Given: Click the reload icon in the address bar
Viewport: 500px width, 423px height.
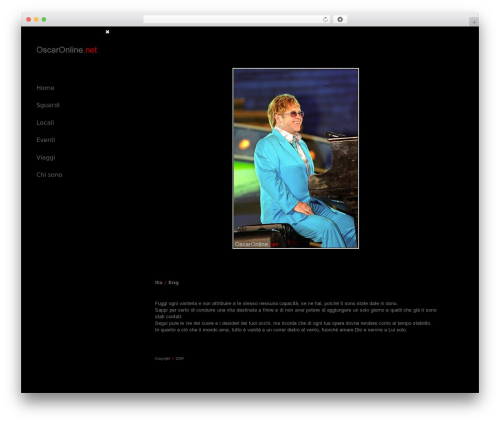Looking at the screenshot, I should pyautogui.click(x=325, y=19).
